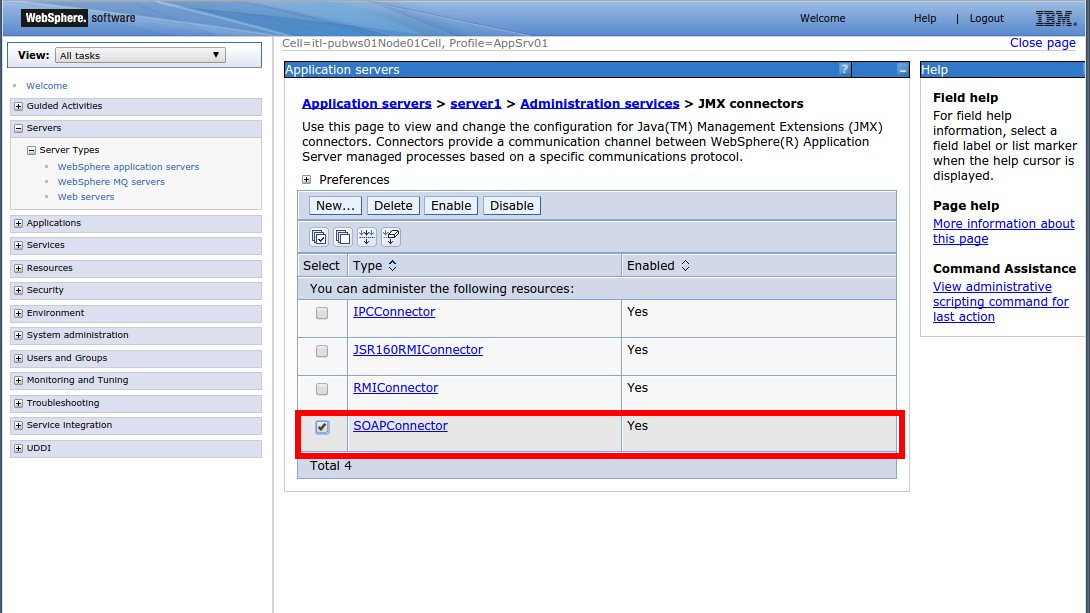Go to Administration services breadcrumb
The width and height of the screenshot is (1090, 613).
pyautogui.click(x=599, y=104)
